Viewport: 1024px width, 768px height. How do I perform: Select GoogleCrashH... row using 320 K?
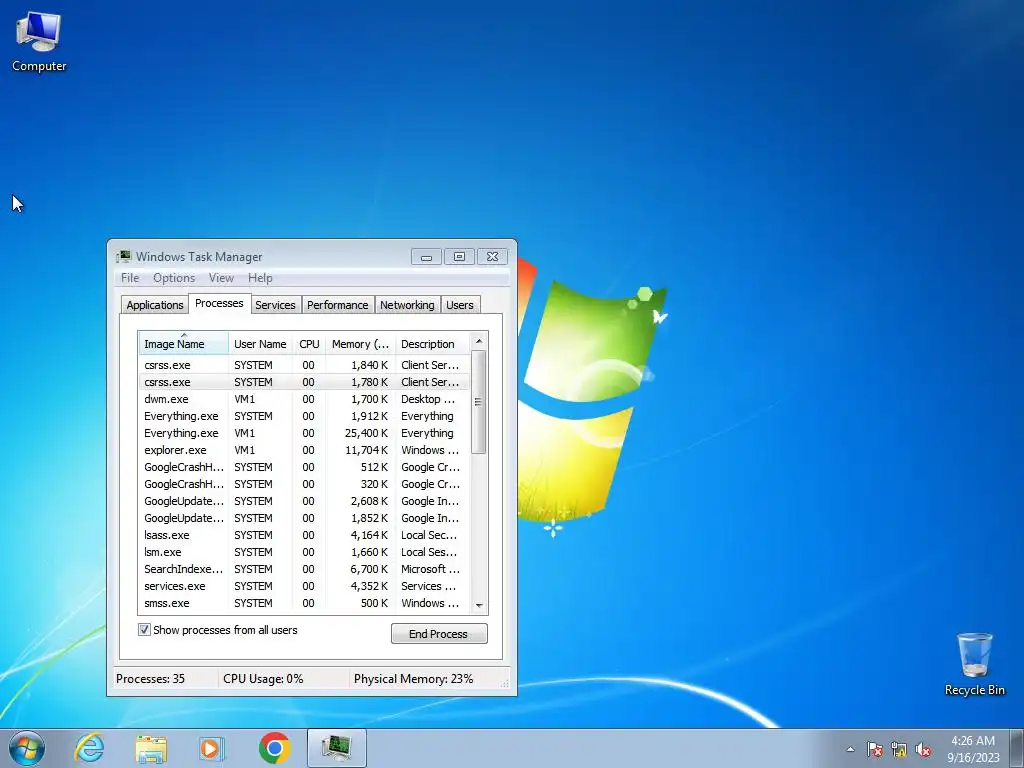pos(304,484)
